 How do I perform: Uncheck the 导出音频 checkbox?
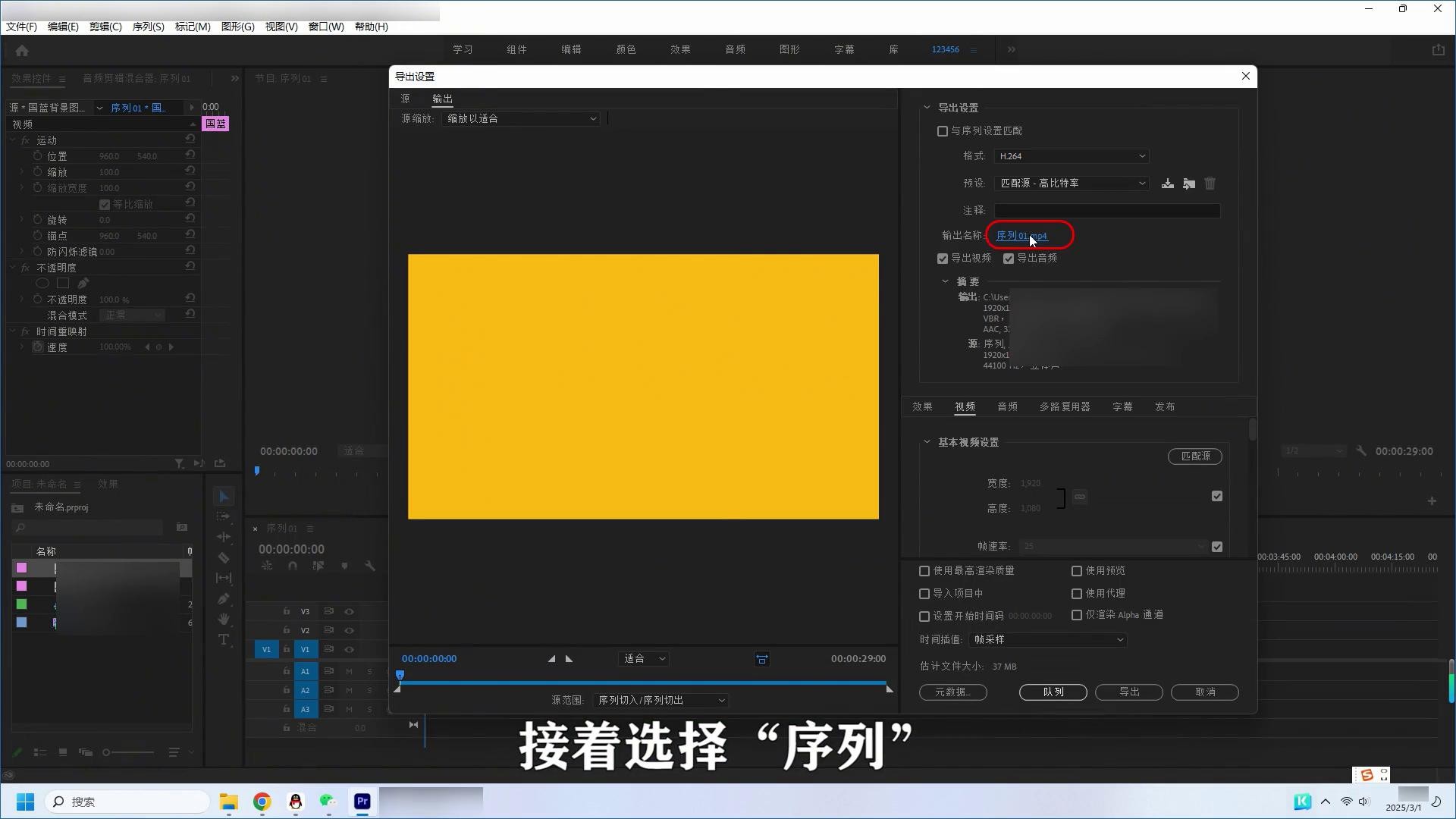point(1009,259)
